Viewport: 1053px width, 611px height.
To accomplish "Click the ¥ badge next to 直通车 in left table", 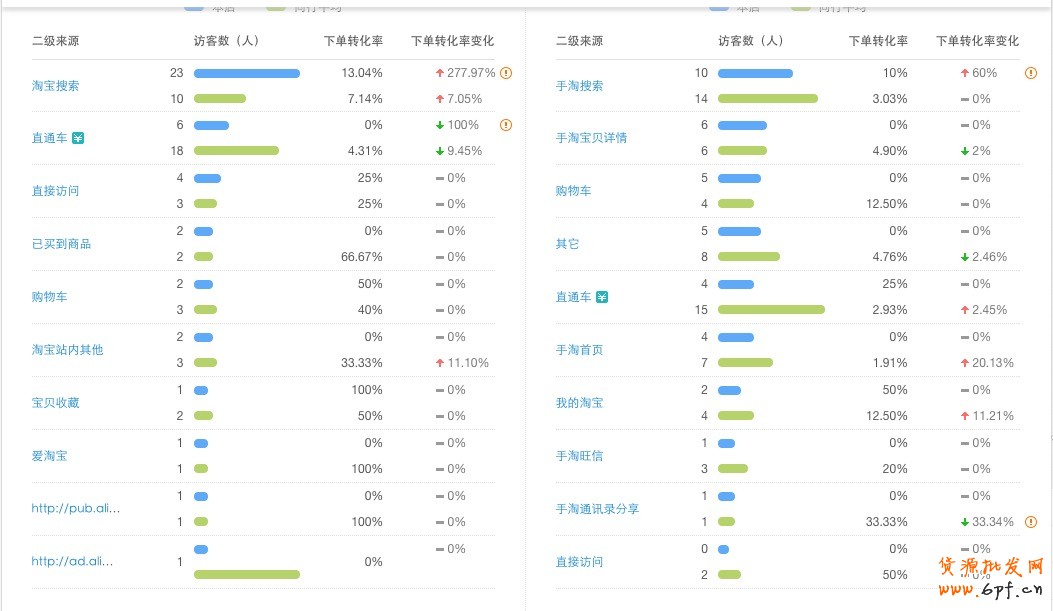I will 77,138.
